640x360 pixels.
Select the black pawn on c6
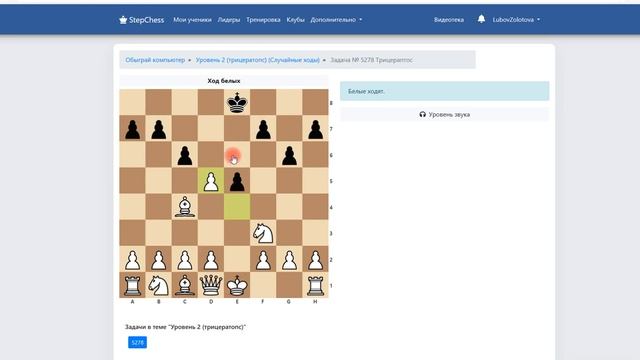[185, 155]
